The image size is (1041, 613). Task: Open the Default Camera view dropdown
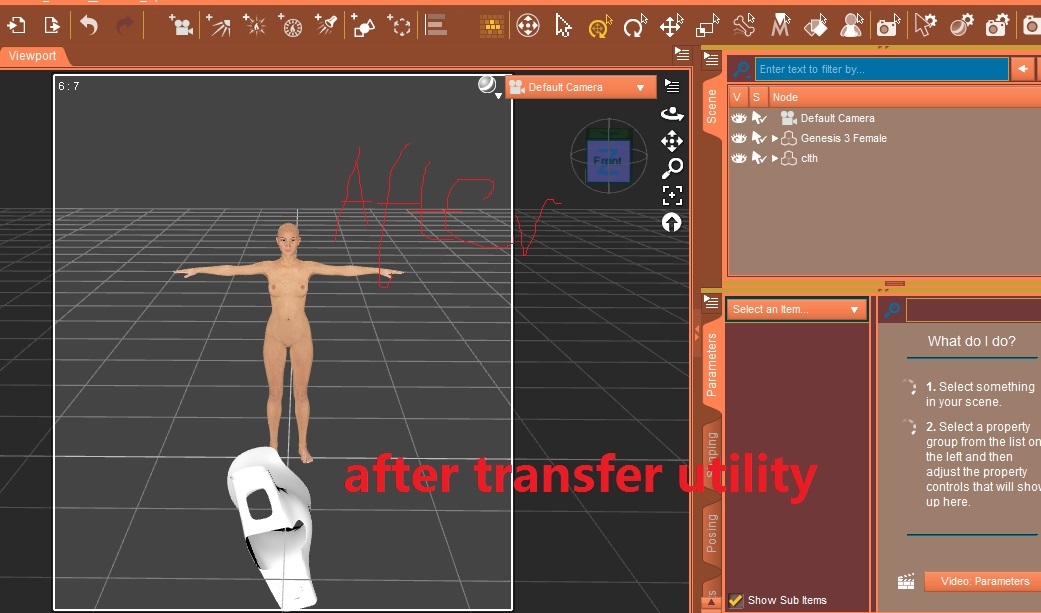pyautogui.click(x=581, y=87)
